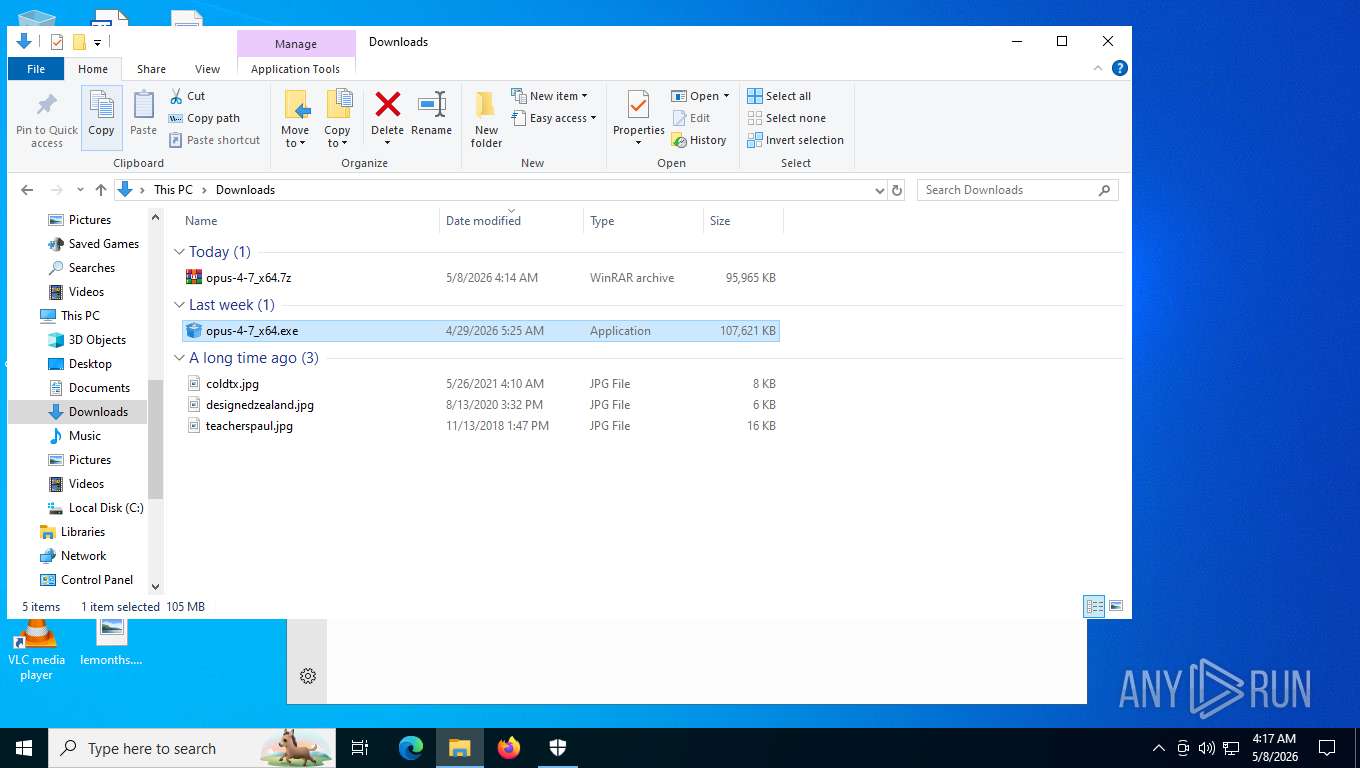The width and height of the screenshot is (1360, 768).
Task: Open New item dropdown
Action: click(549, 96)
